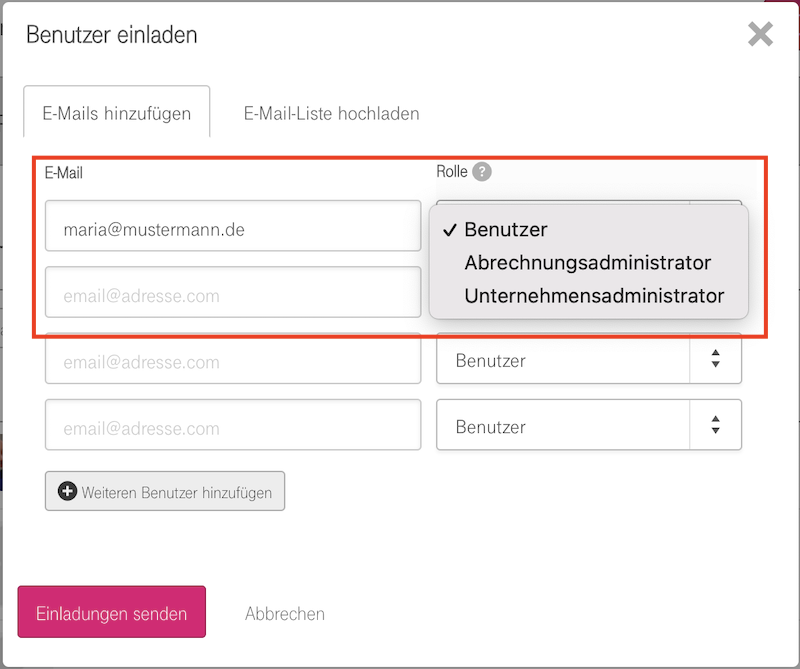
Task: Click up-down arrows of last row role selector
Action: point(715,427)
